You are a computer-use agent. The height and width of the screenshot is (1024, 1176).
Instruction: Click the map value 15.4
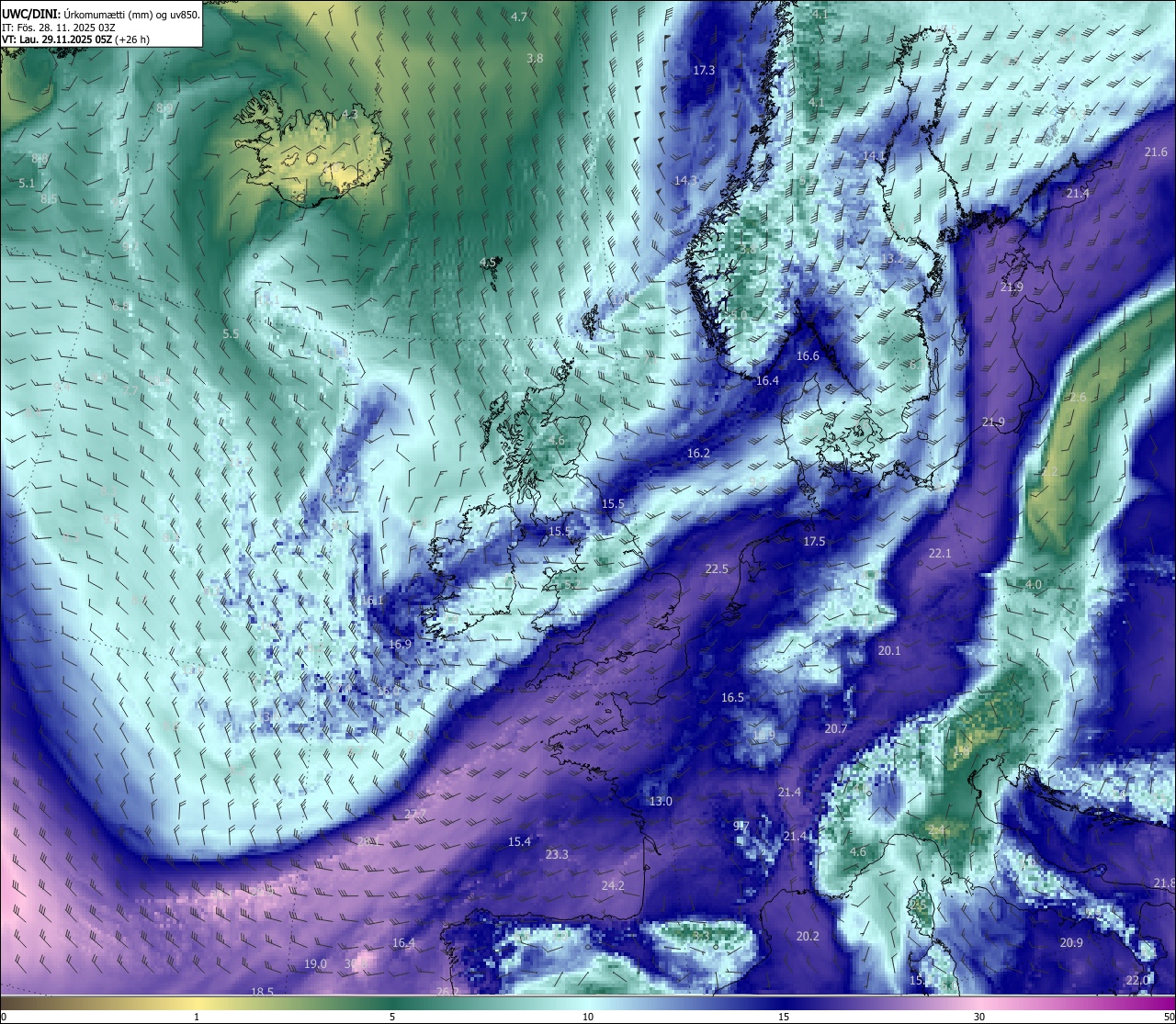[x=519, y=841]
